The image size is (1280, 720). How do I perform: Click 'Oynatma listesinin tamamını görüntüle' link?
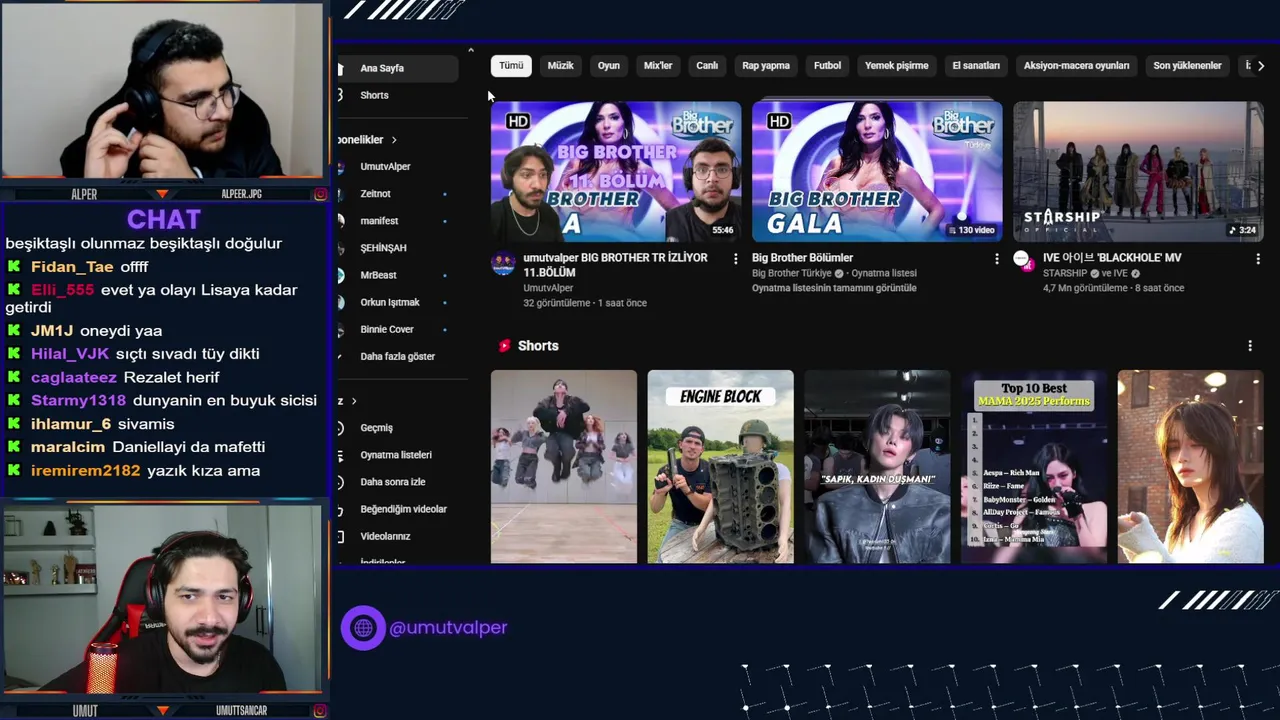click(834, 288)
